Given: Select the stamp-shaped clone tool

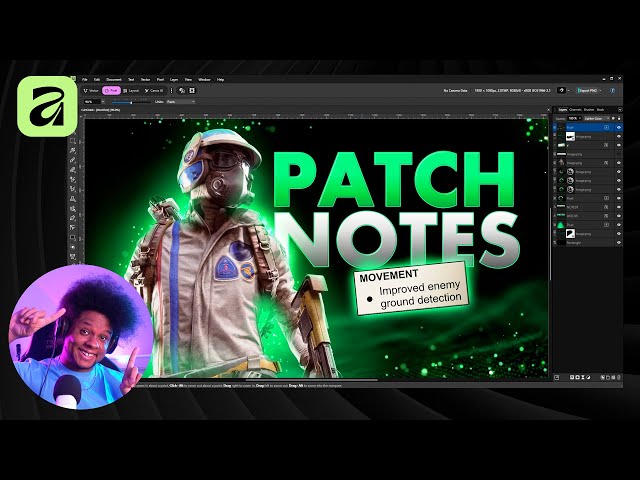Looking at the screenshot, I should point(73,199).
